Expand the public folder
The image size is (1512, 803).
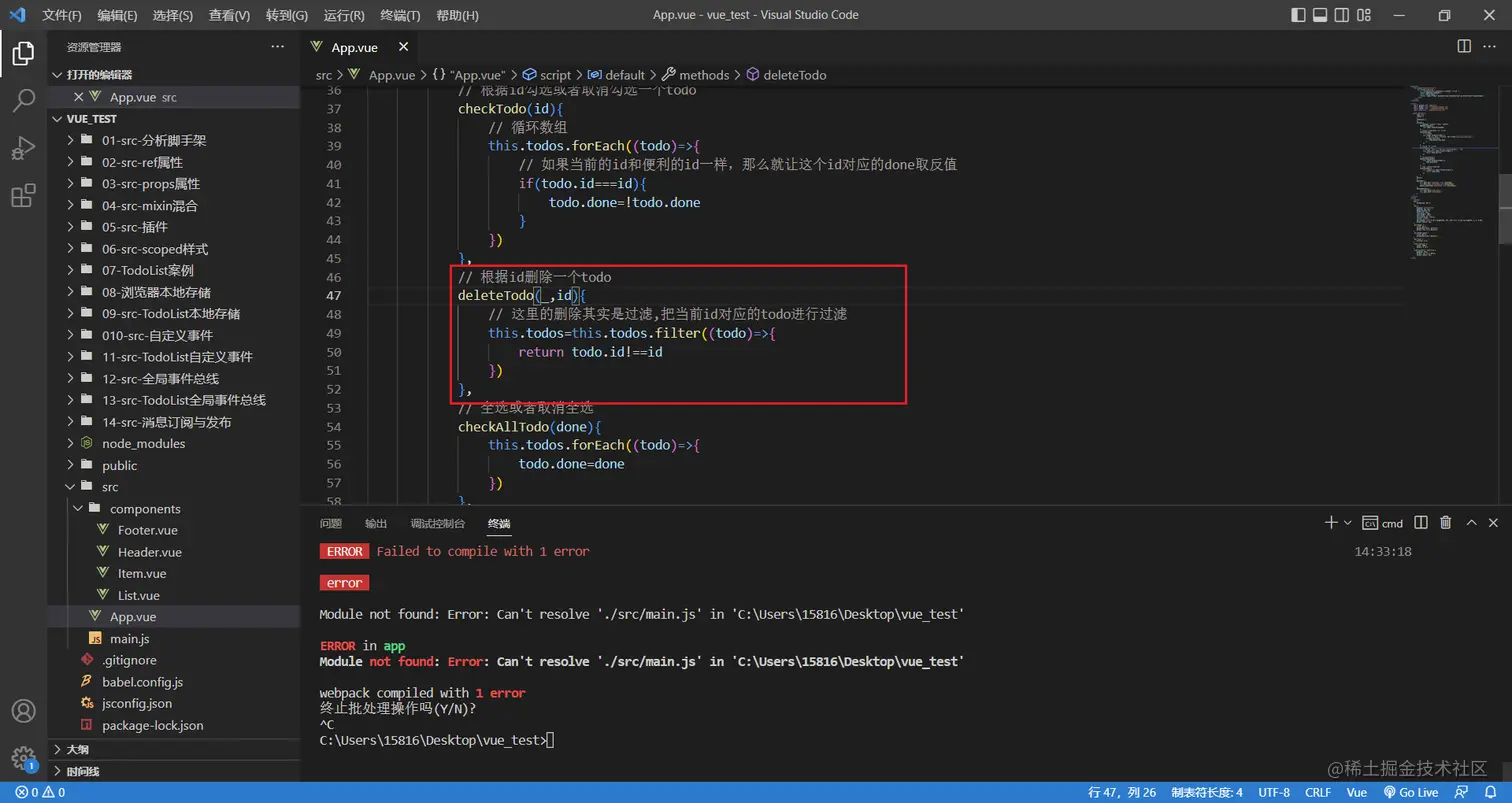pyautogui.click(x=174, y=465)
